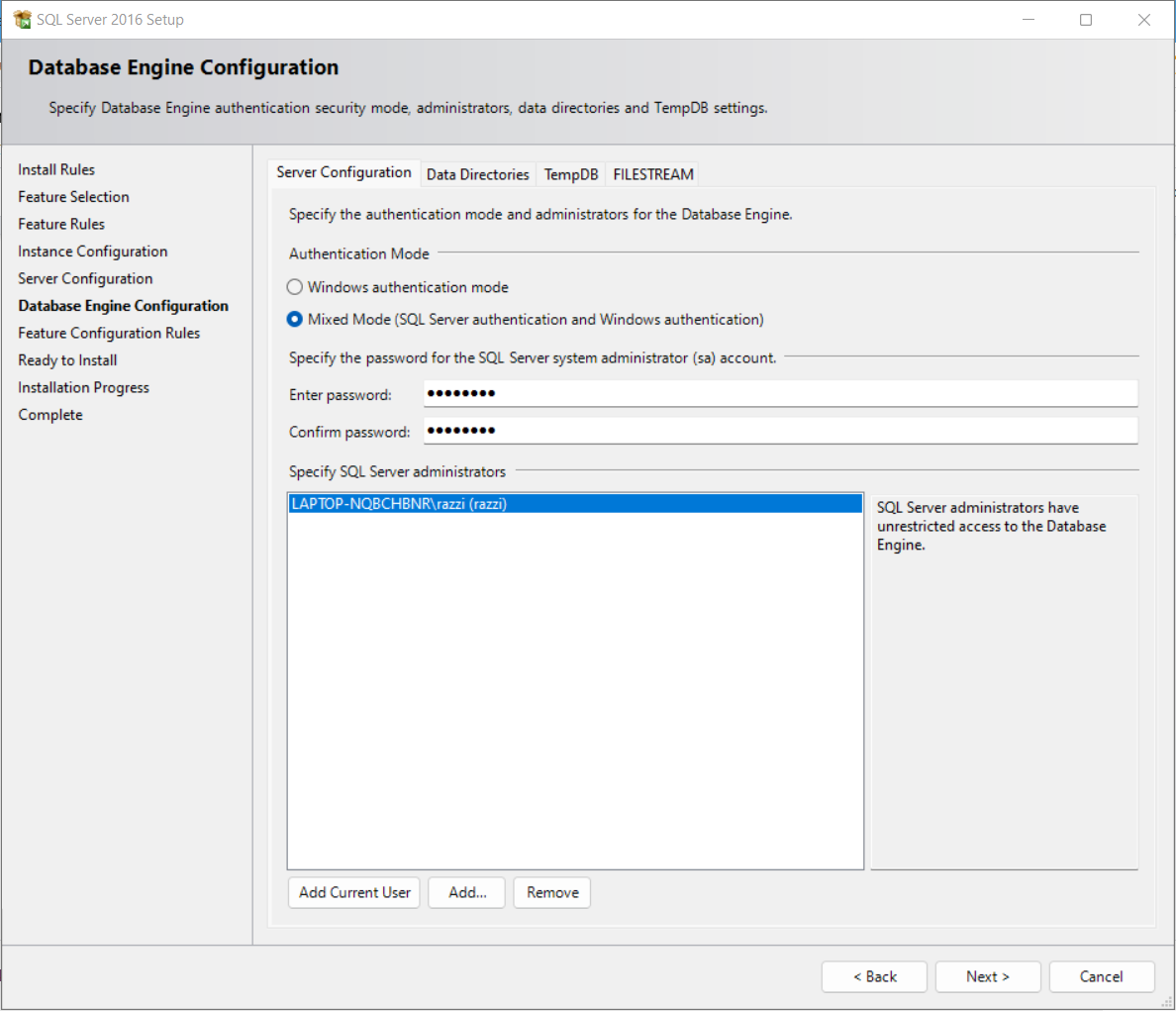Click Server Configuration in the left step list
1176x1011 pixels.
pos(85,279)
